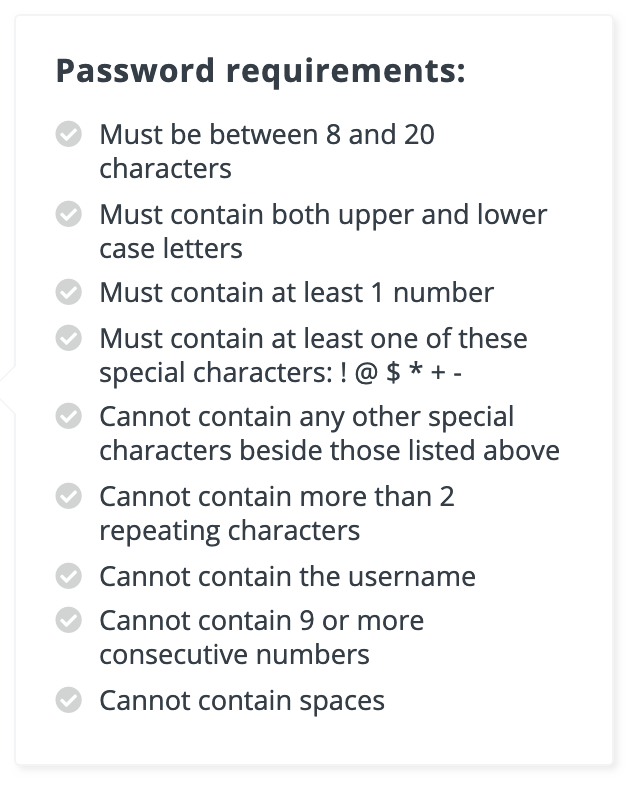Click the 9 or more consecutive numbers text
This screenshot has height=808, width=640.
[x=261, y=637]
